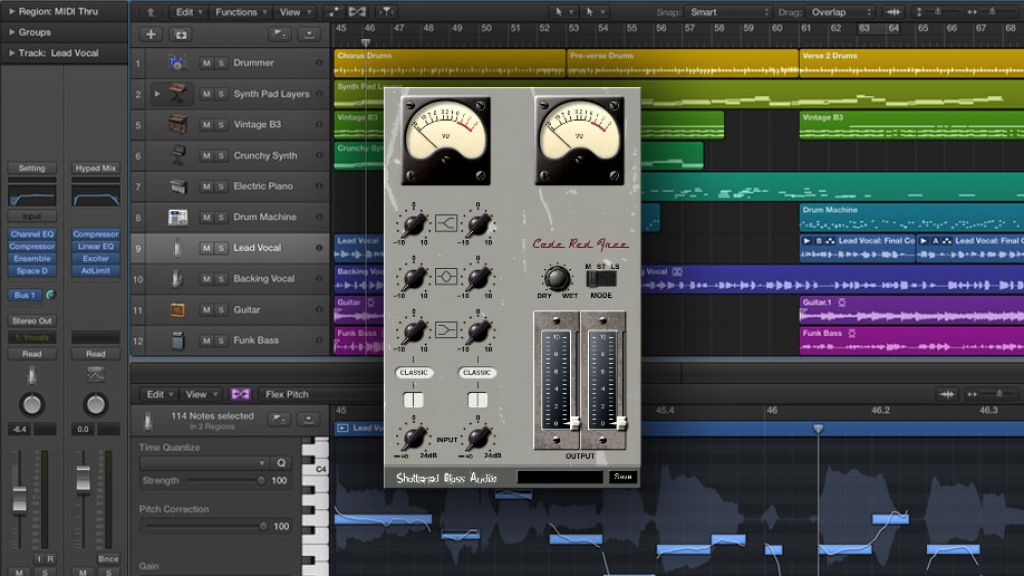Click the Linear EQ plugin slot

(x=95, y=246)
